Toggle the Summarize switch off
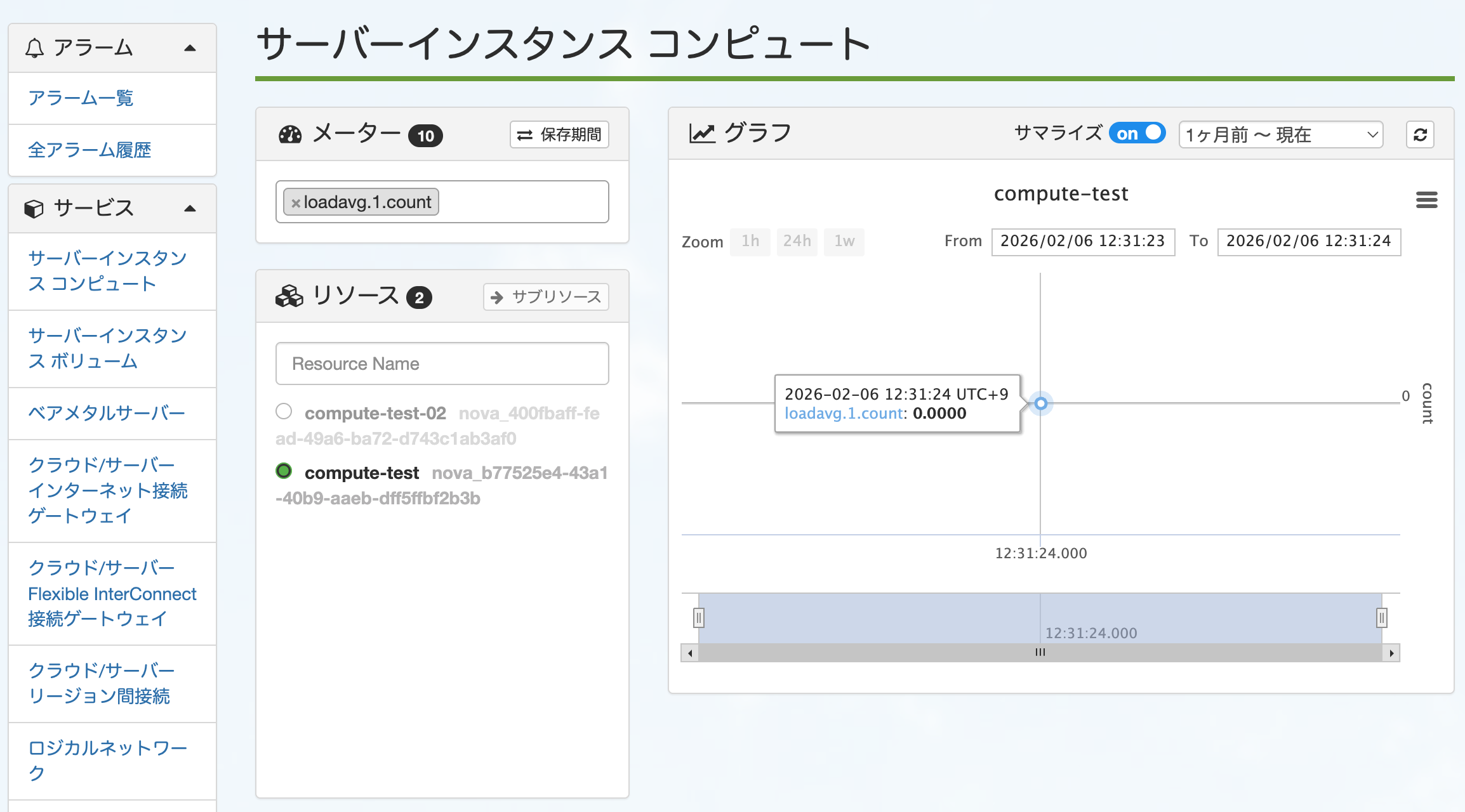The width and height of the screenshot is (1465, 812). 1137,133
